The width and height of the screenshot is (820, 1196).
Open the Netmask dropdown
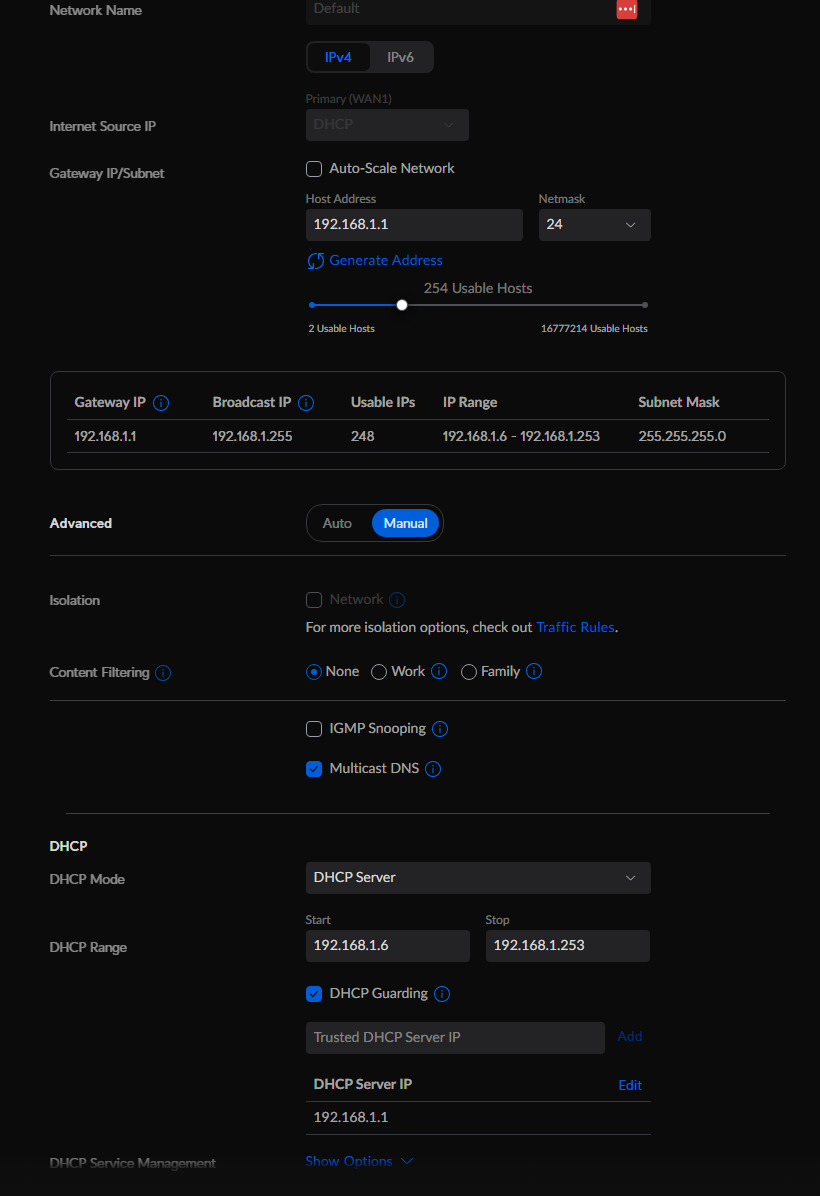coord(594,225)
